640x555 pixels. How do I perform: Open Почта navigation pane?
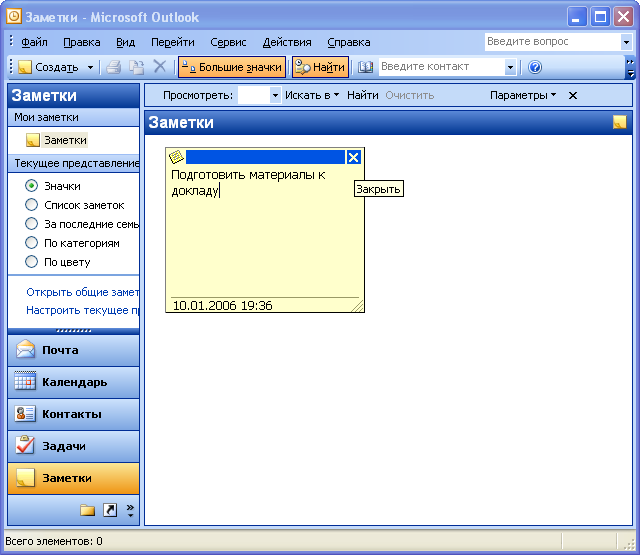(x=73, y=350)
